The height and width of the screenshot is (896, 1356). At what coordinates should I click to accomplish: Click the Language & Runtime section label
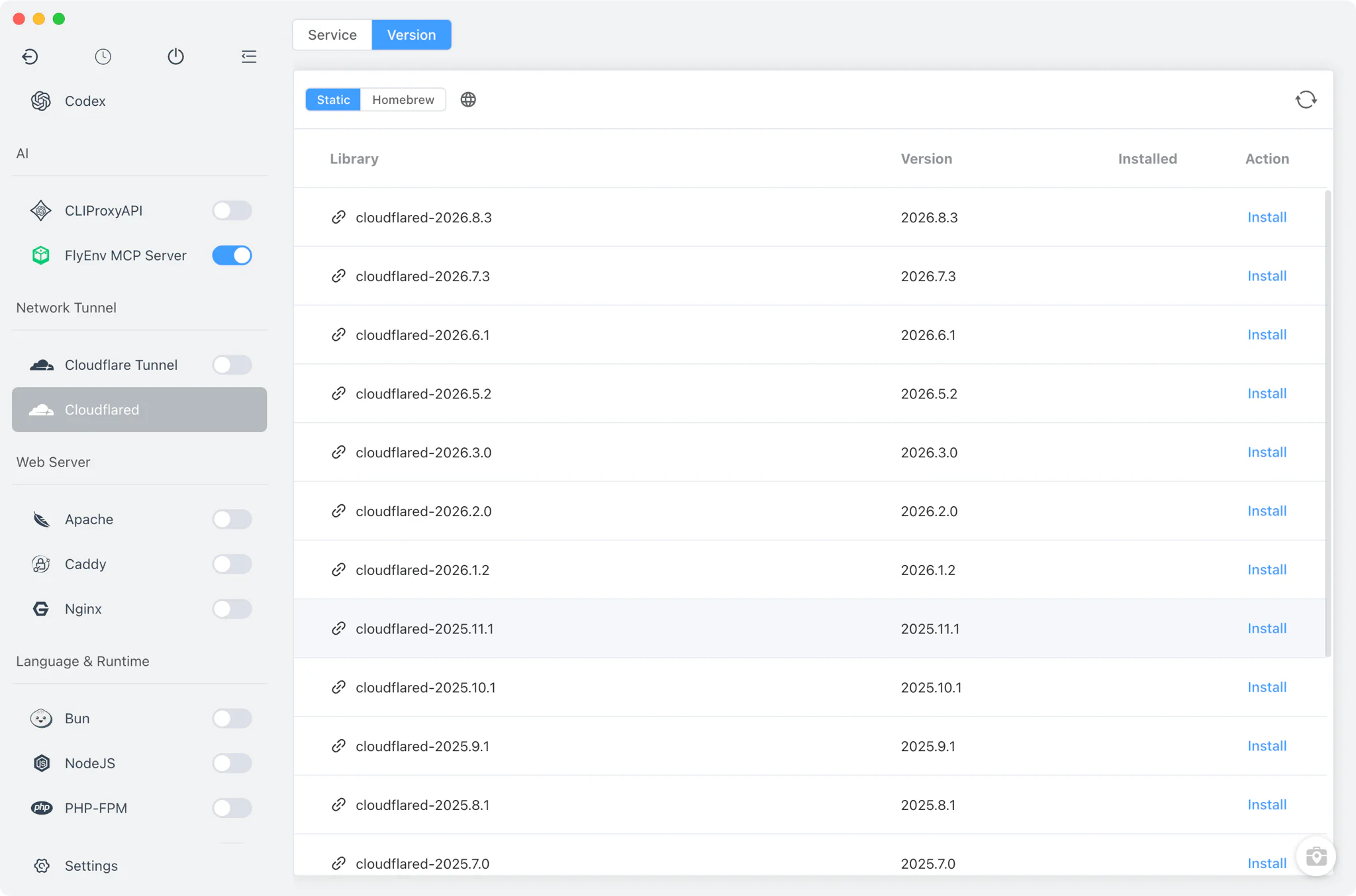click(83, 661)
